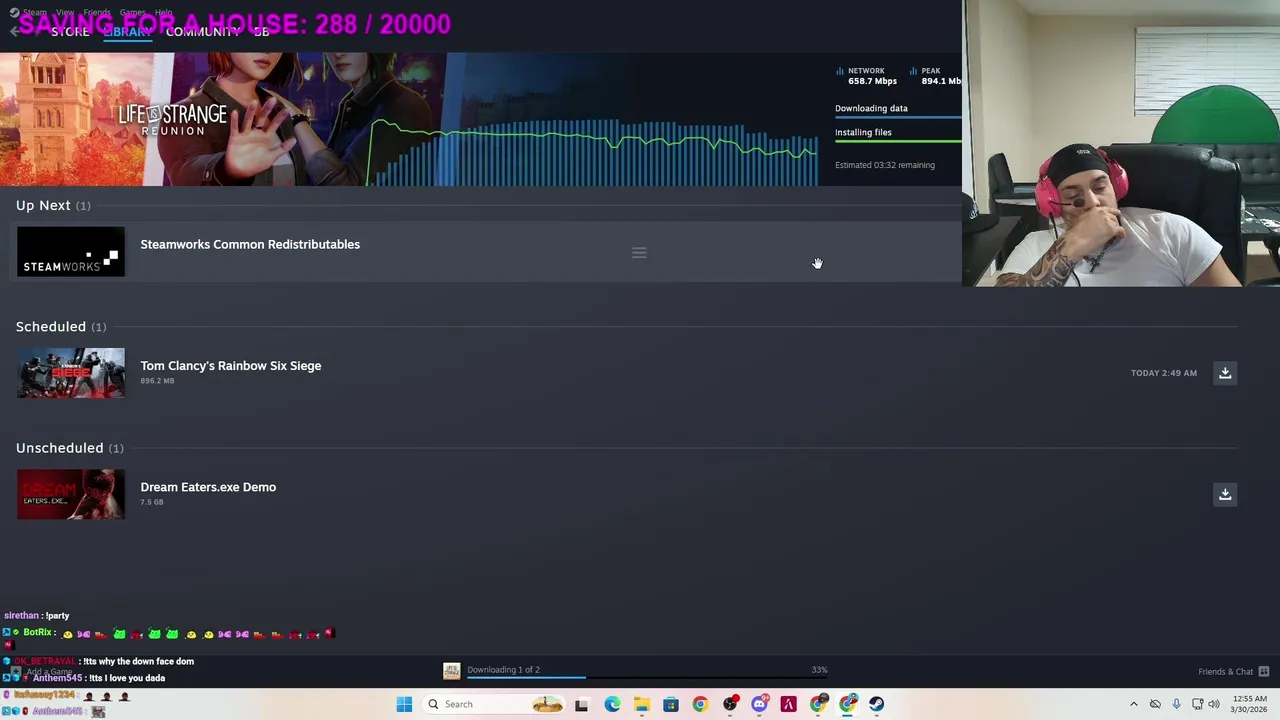This screenshot has width=1280, height=720.
Task: Open the View menu in Steam
Action: pyautogui.click(x=65, y=12)
